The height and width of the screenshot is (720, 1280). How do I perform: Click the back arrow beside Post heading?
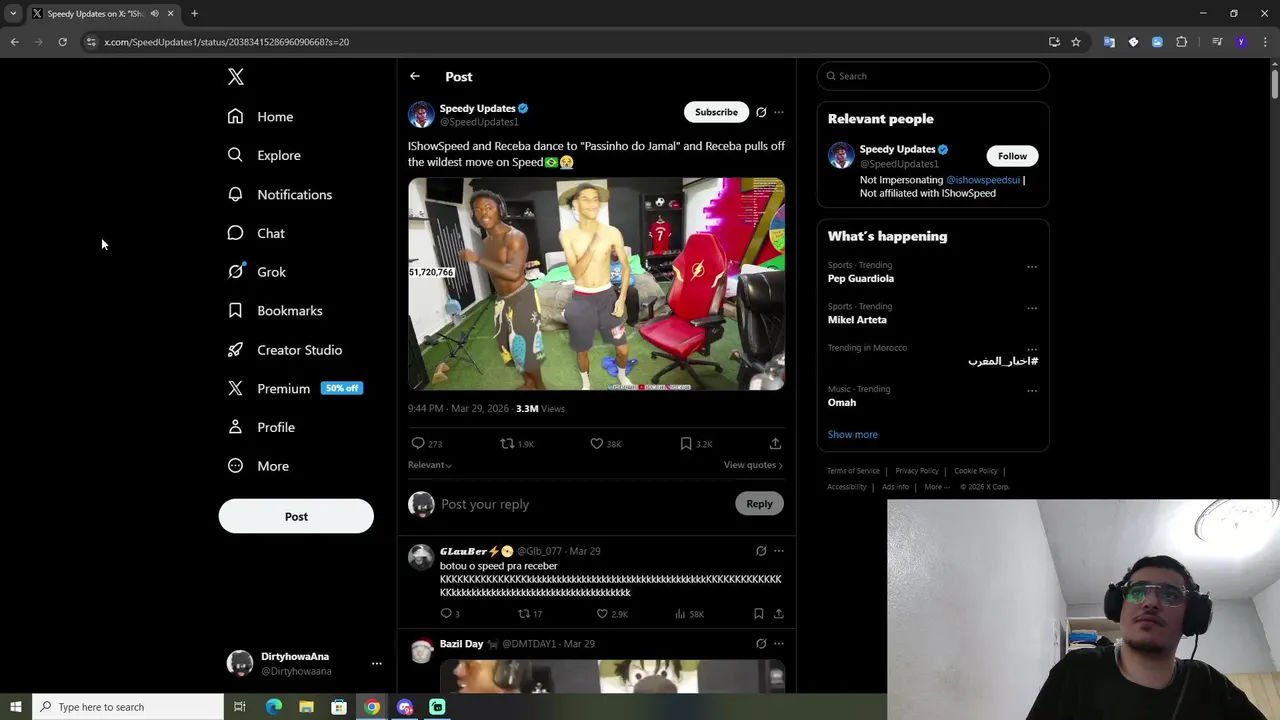[x=415, y=76]
